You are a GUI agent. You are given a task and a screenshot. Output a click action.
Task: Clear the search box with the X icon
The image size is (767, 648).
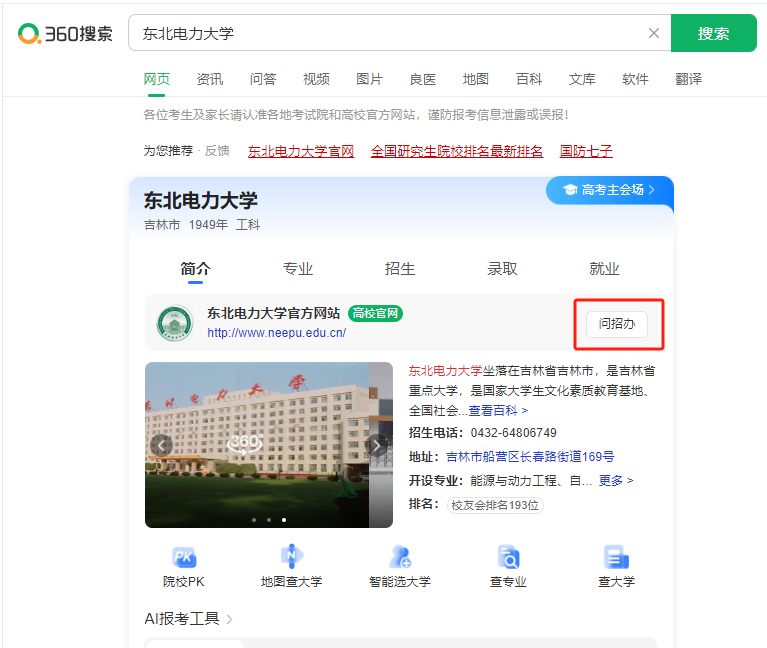654,33
